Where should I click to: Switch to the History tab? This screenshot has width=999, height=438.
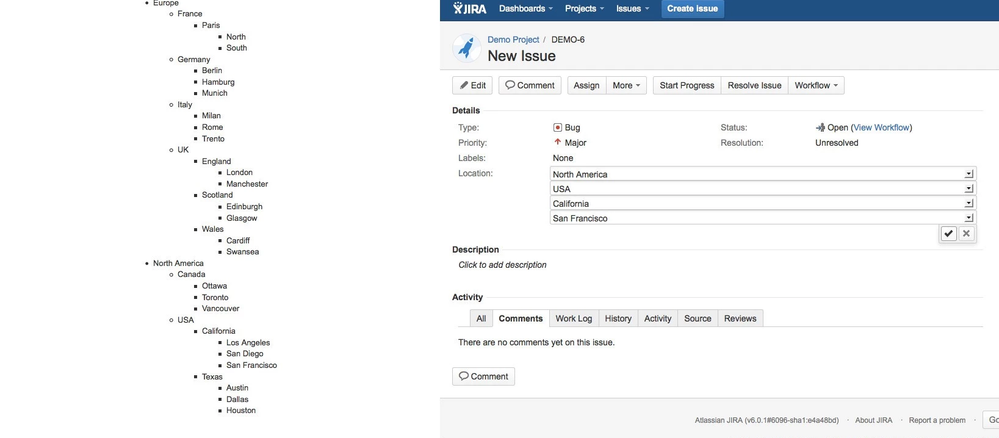point(618,318)
